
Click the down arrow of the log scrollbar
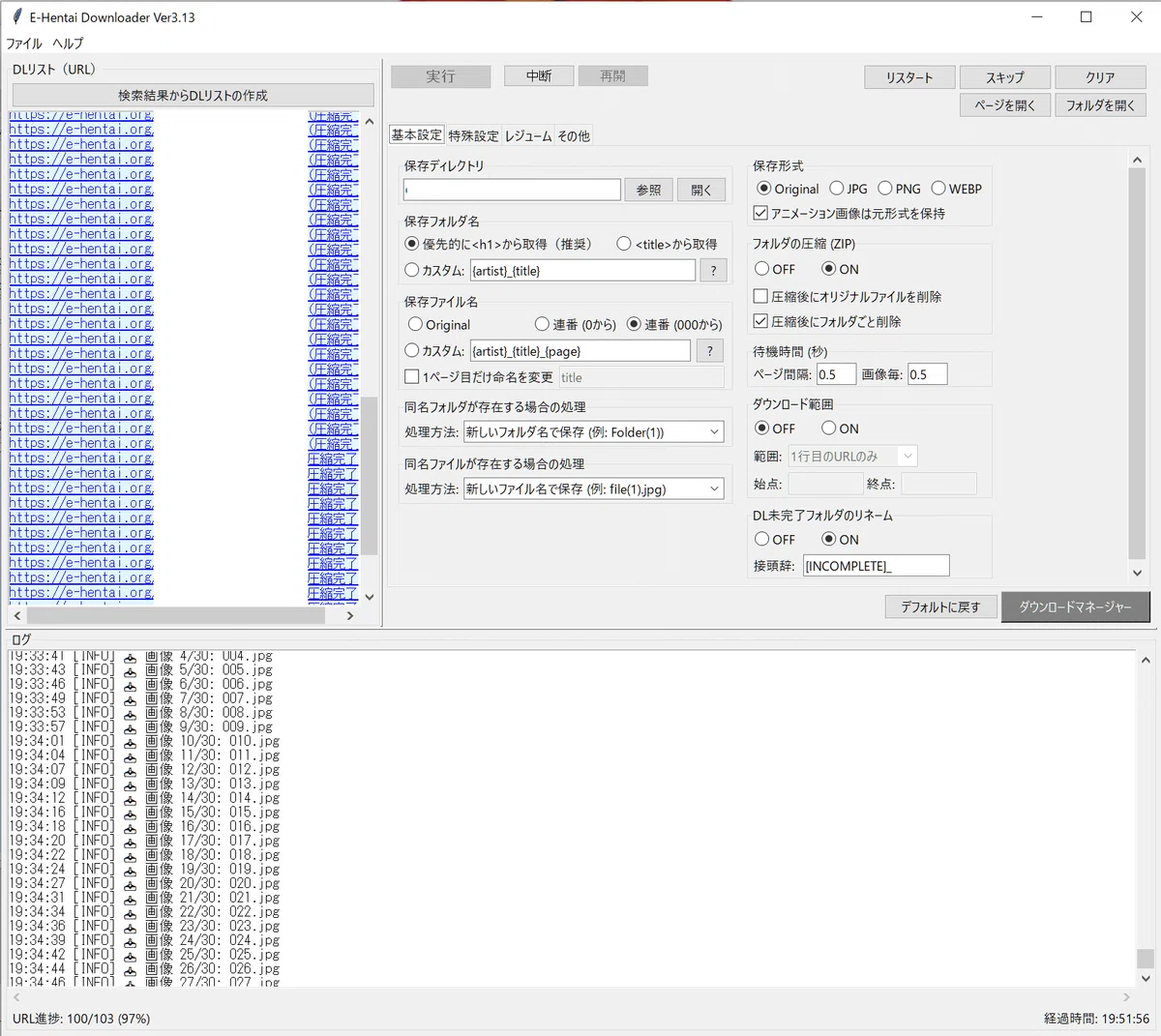click(x=1146, y=978)
